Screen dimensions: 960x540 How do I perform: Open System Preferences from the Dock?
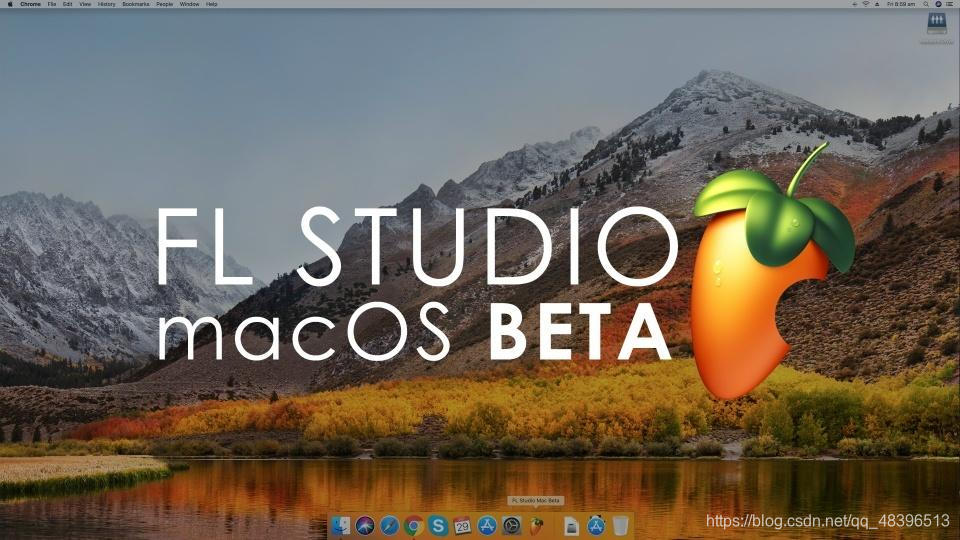pyautogui.click(x=512, y=525)
